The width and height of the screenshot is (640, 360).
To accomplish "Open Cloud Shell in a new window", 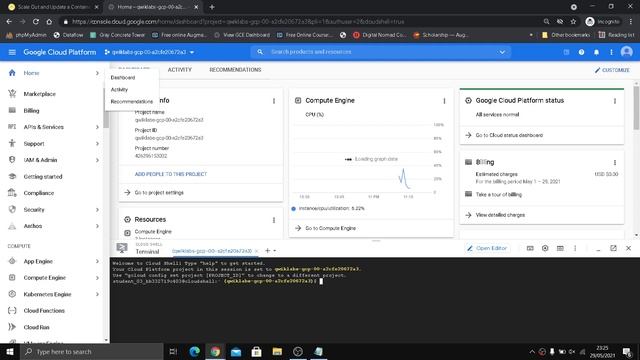I will point(613,248).
